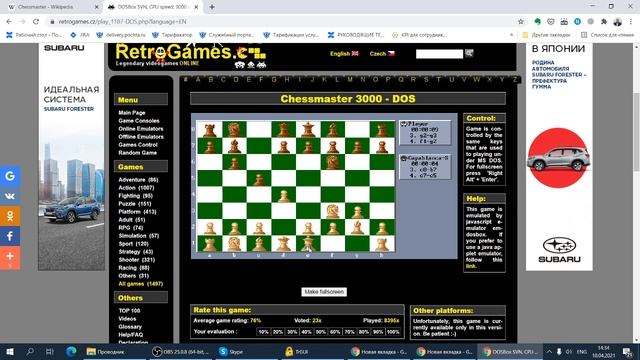Reload the current browser page
The width and height of the screenshot is (640, 360).
(36, 22)
